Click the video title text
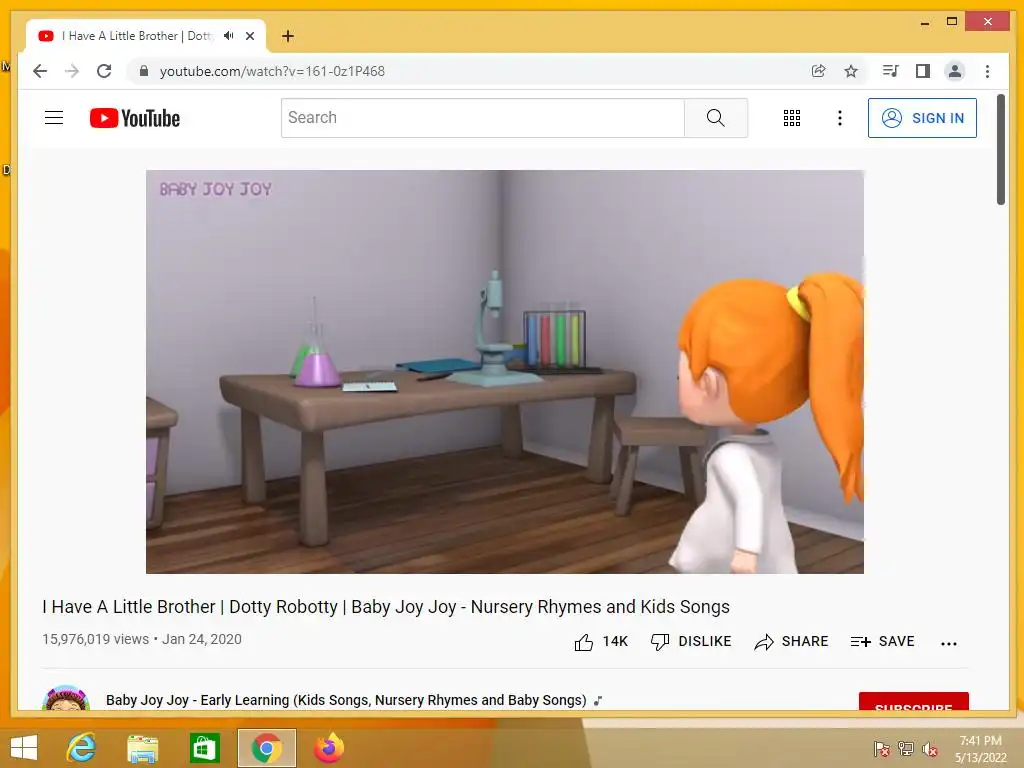The image size is (1024, 768). (386, 607)
